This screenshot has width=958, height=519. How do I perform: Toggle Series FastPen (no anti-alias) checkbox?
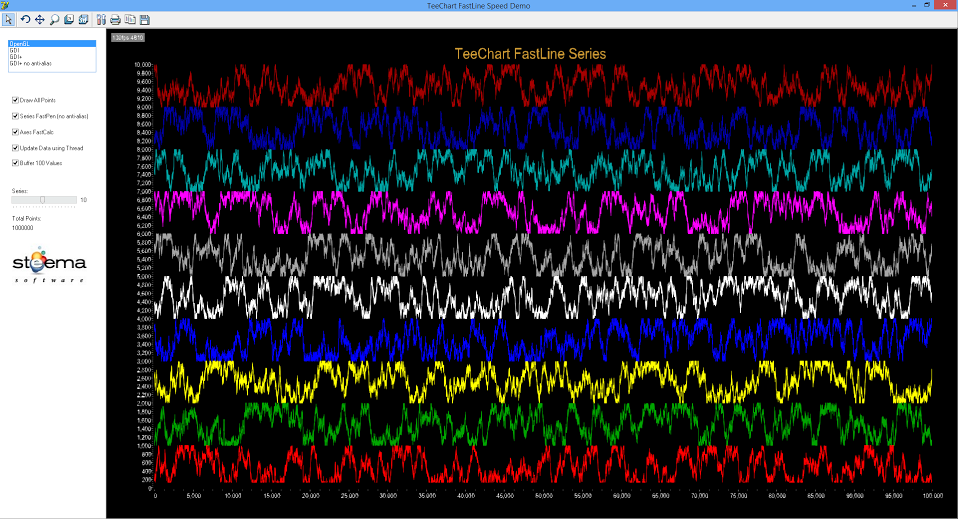point(15,116)
